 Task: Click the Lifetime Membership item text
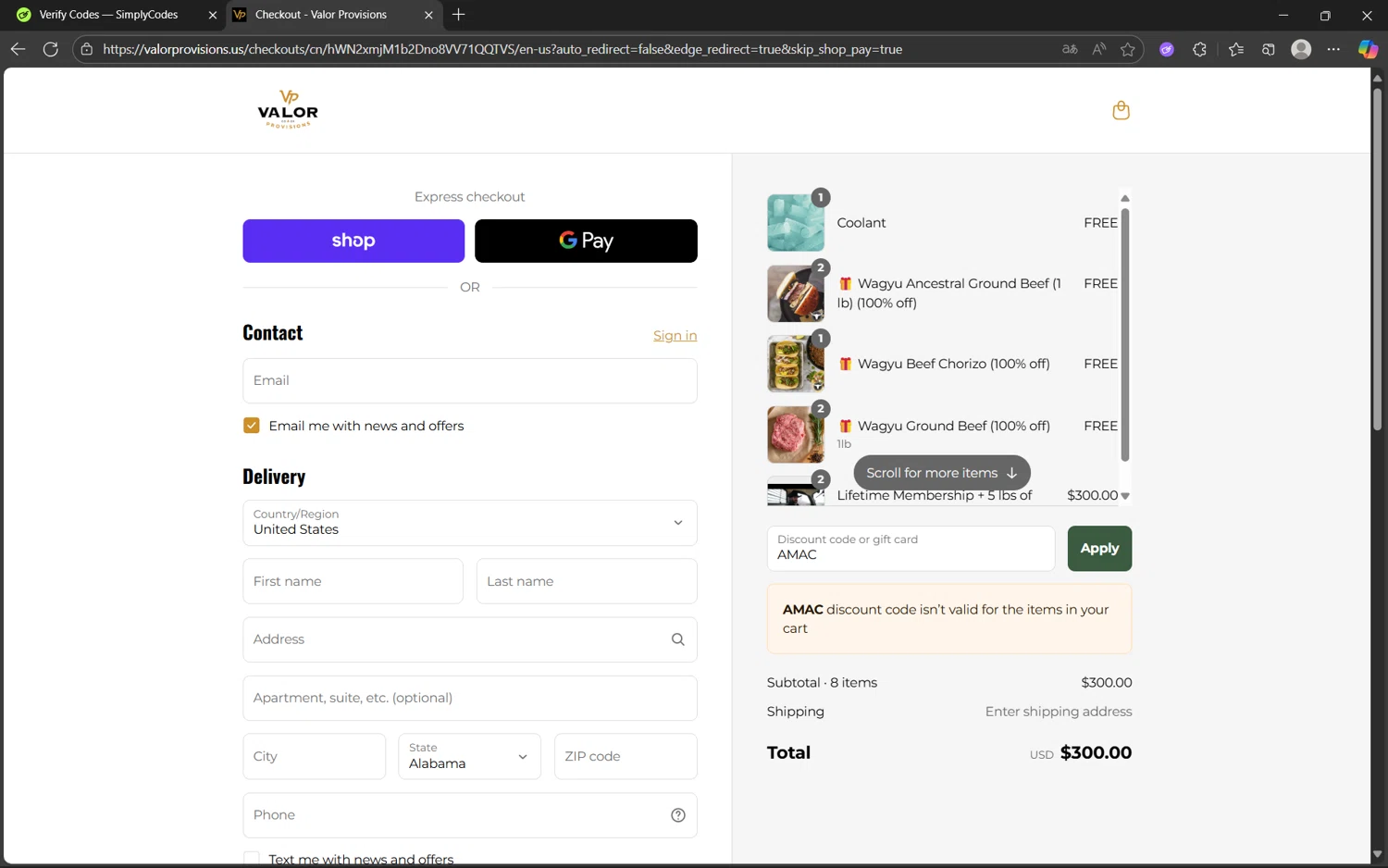coord(934,495)
